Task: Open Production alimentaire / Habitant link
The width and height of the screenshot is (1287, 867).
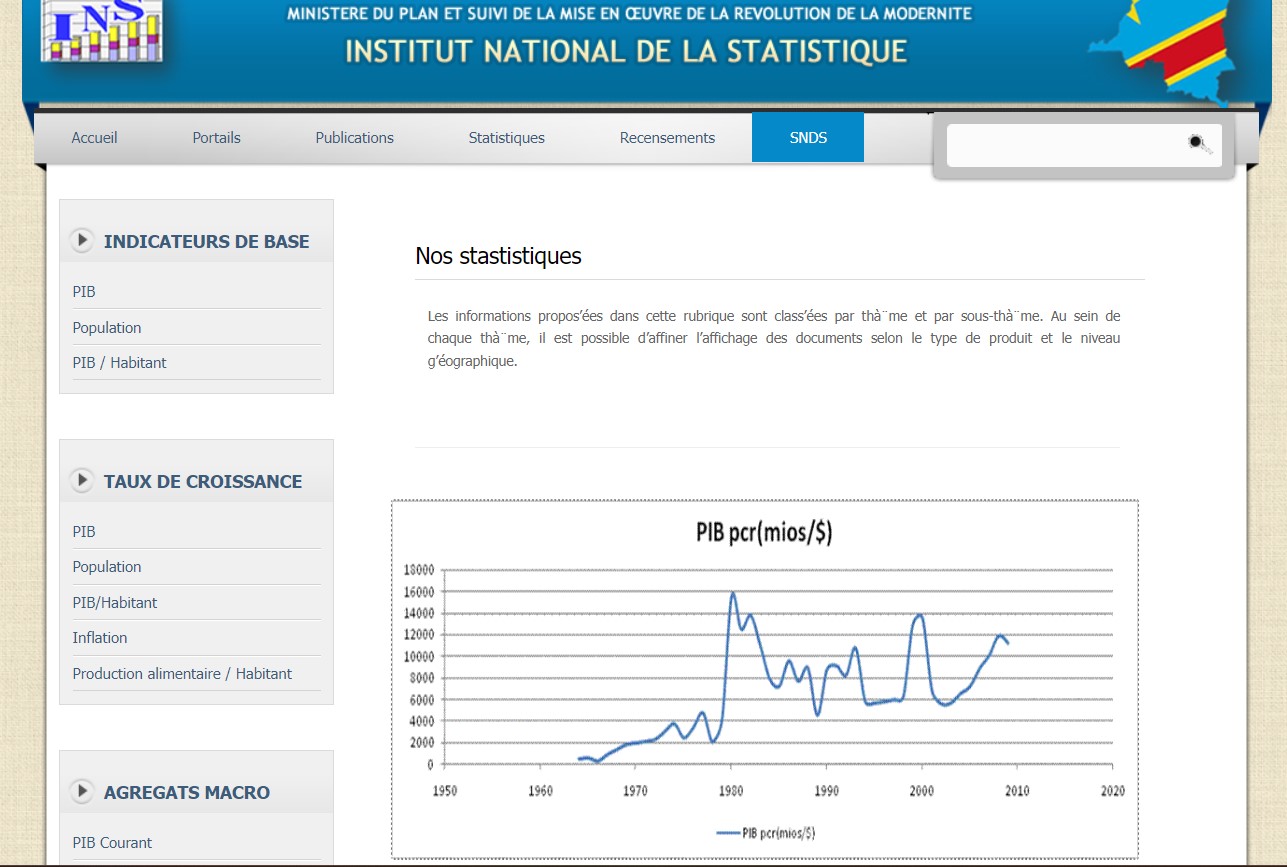Action: pyautogui.click(x=182, y=674)
